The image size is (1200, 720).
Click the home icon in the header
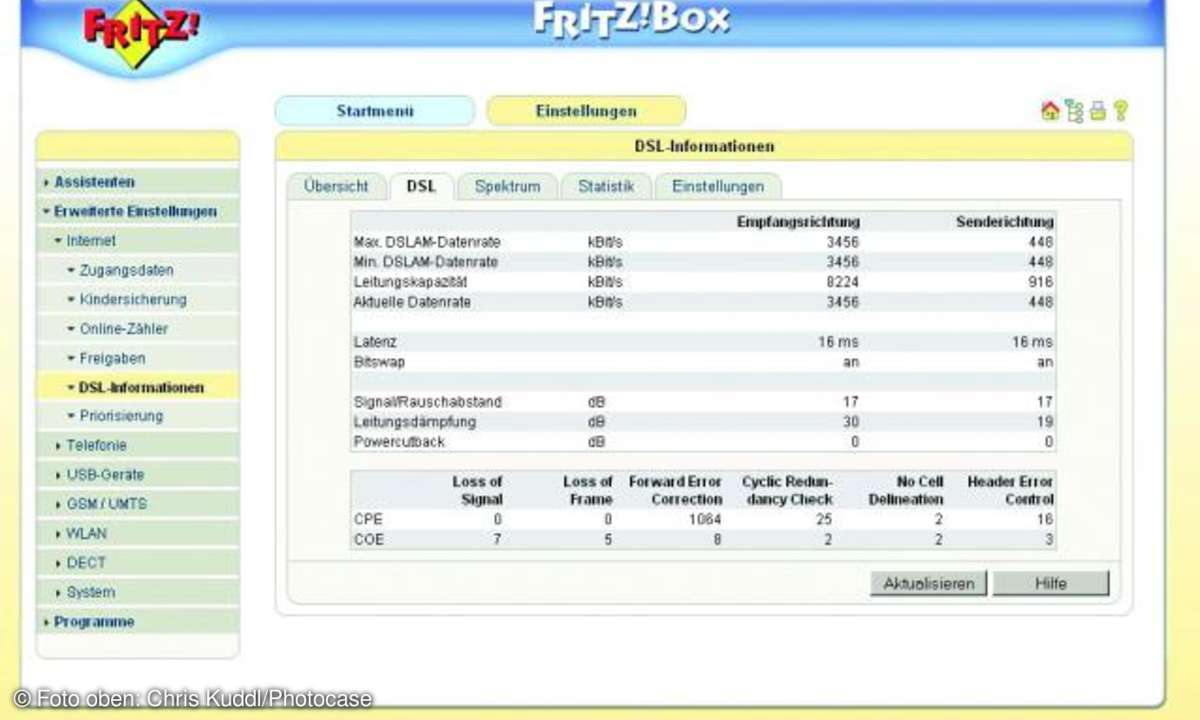coord(1050,111)
